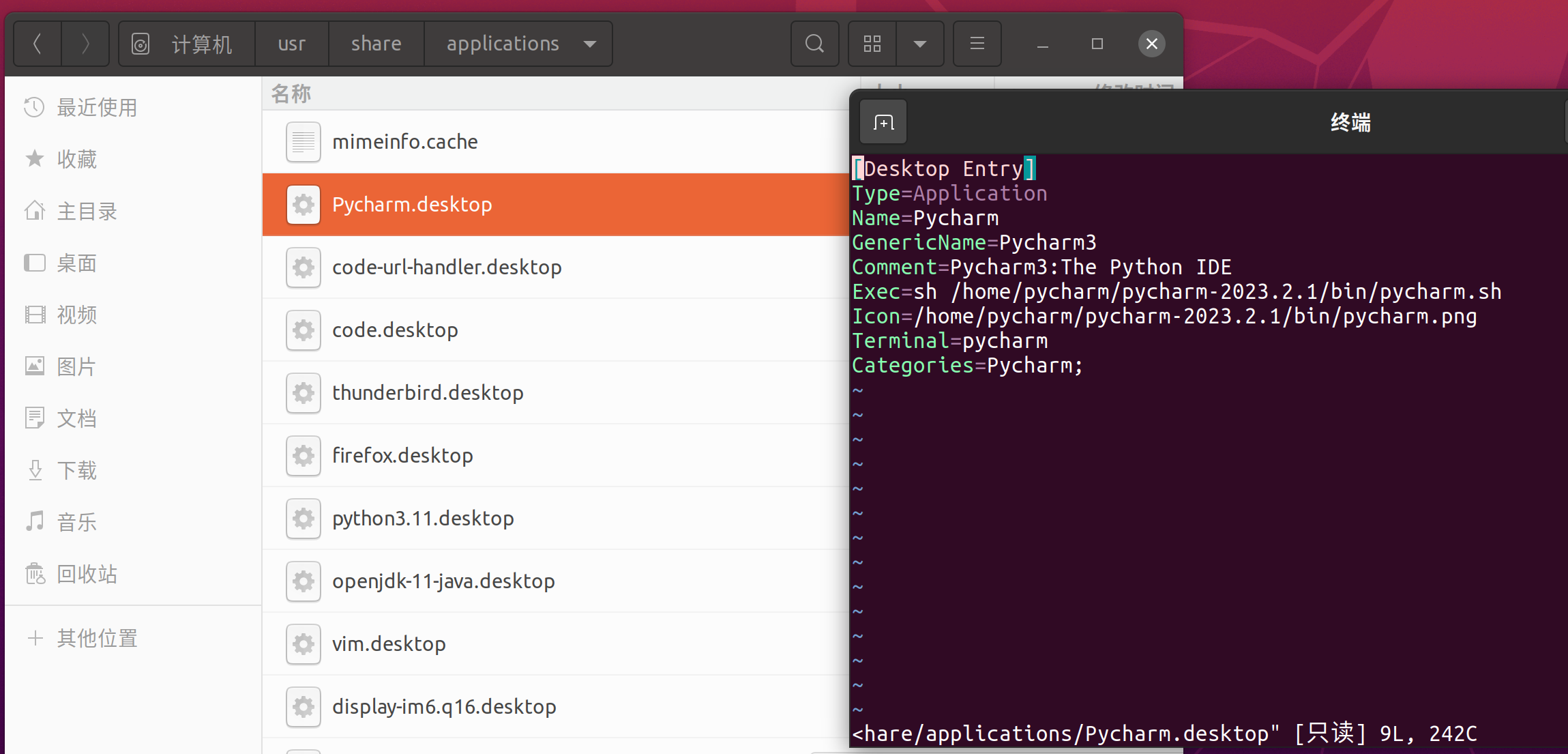Go to the share path segment
The image size is (1568, 754).
click(376, 44)
